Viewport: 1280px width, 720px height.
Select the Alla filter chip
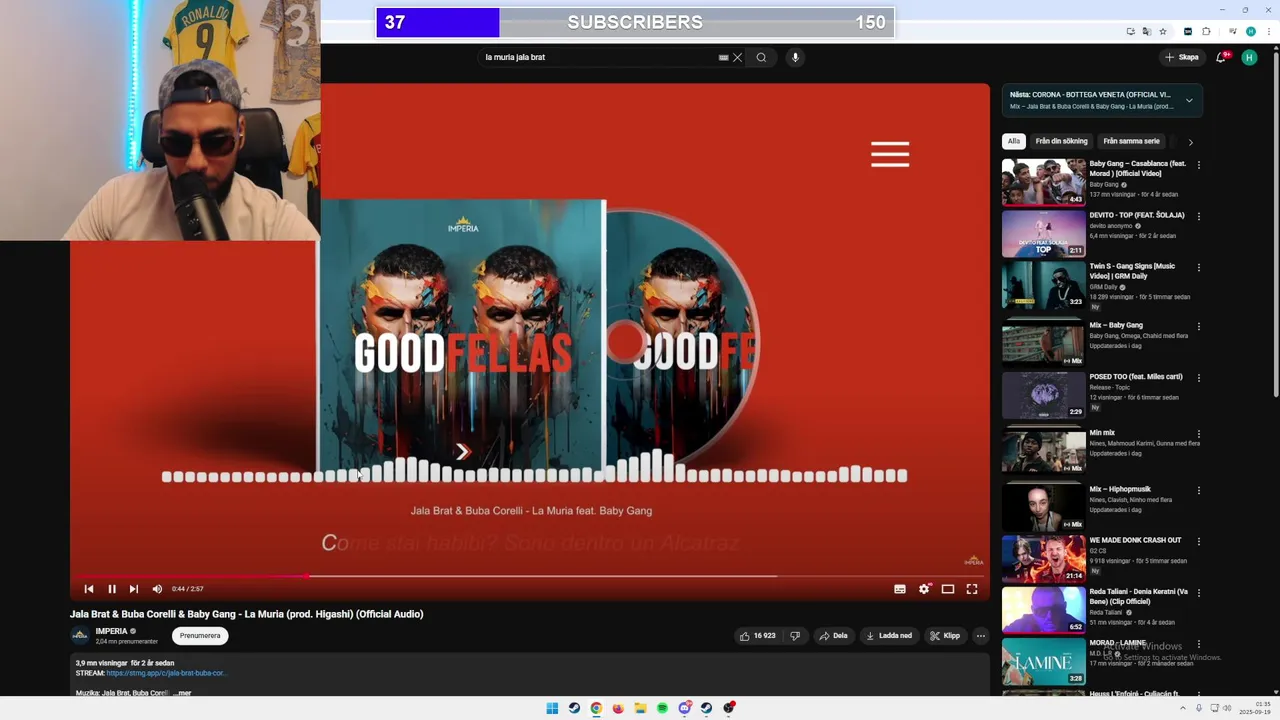coord(1014,141)
